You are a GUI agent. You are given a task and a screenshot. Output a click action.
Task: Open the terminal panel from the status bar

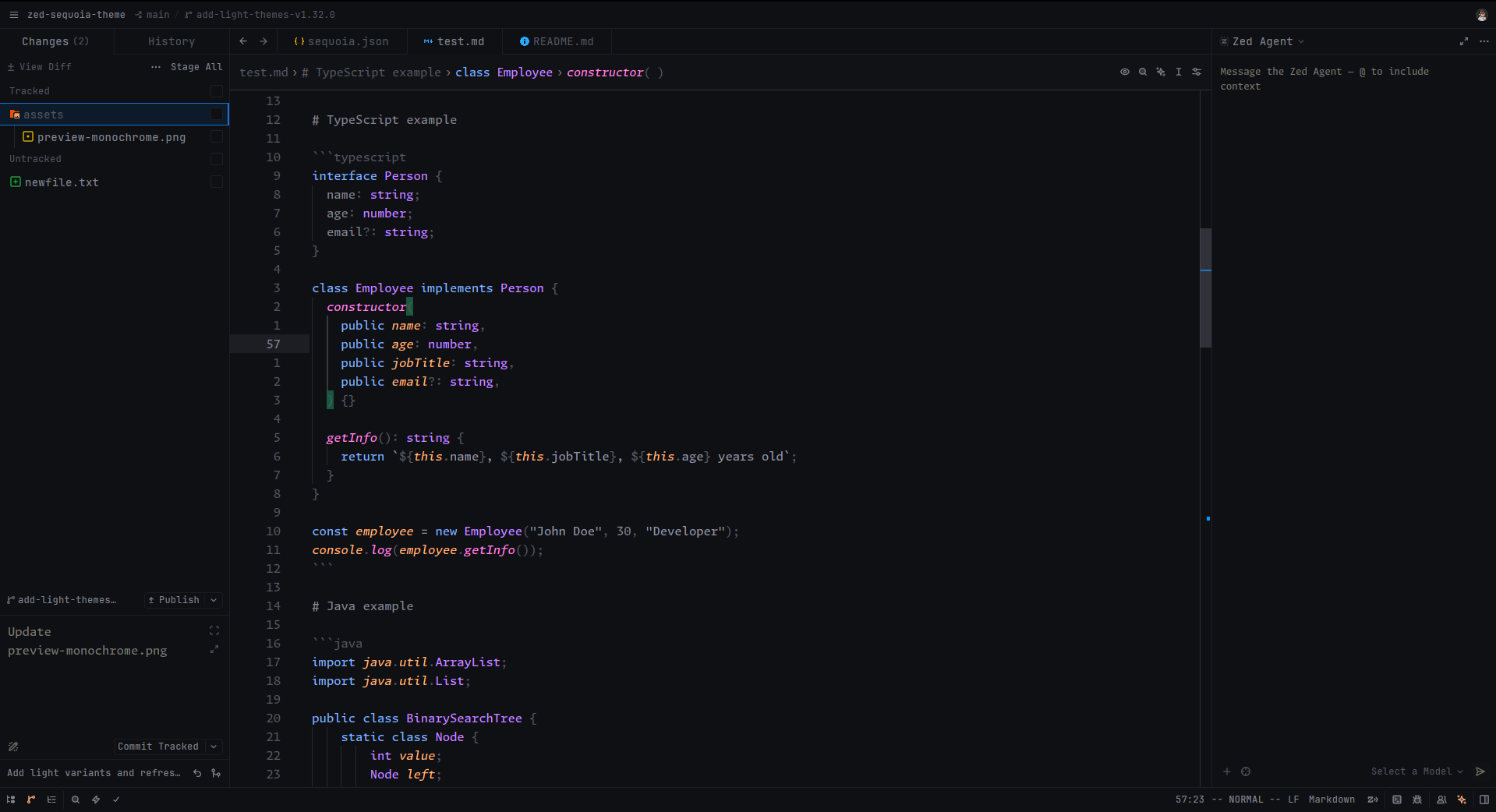coord(1397,800)
